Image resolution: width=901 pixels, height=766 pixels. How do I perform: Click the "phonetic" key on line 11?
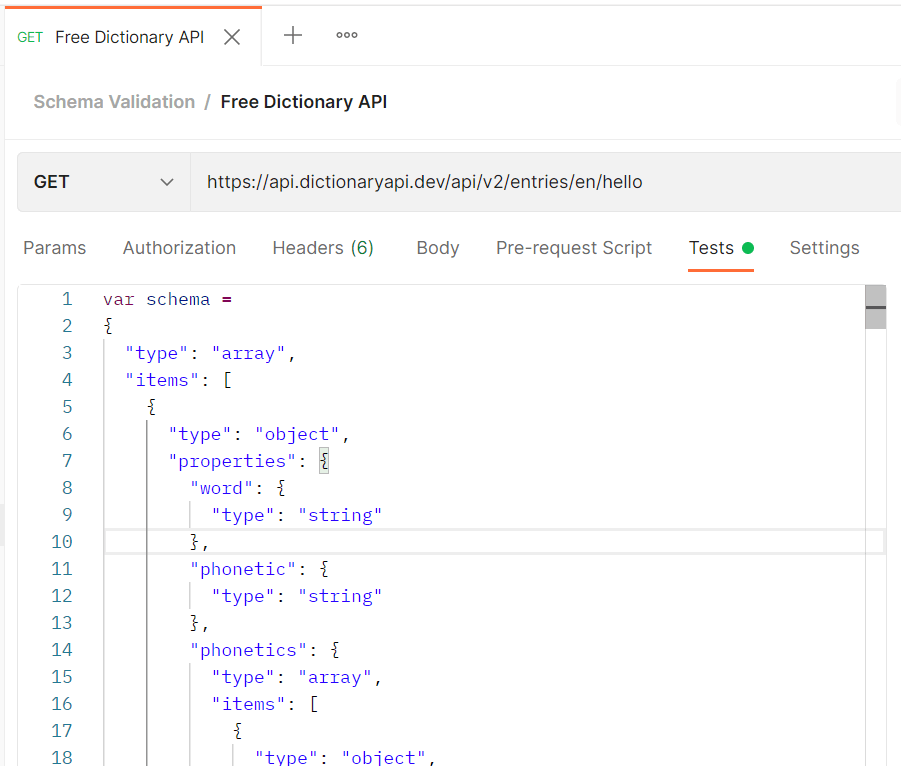point(243,569)
